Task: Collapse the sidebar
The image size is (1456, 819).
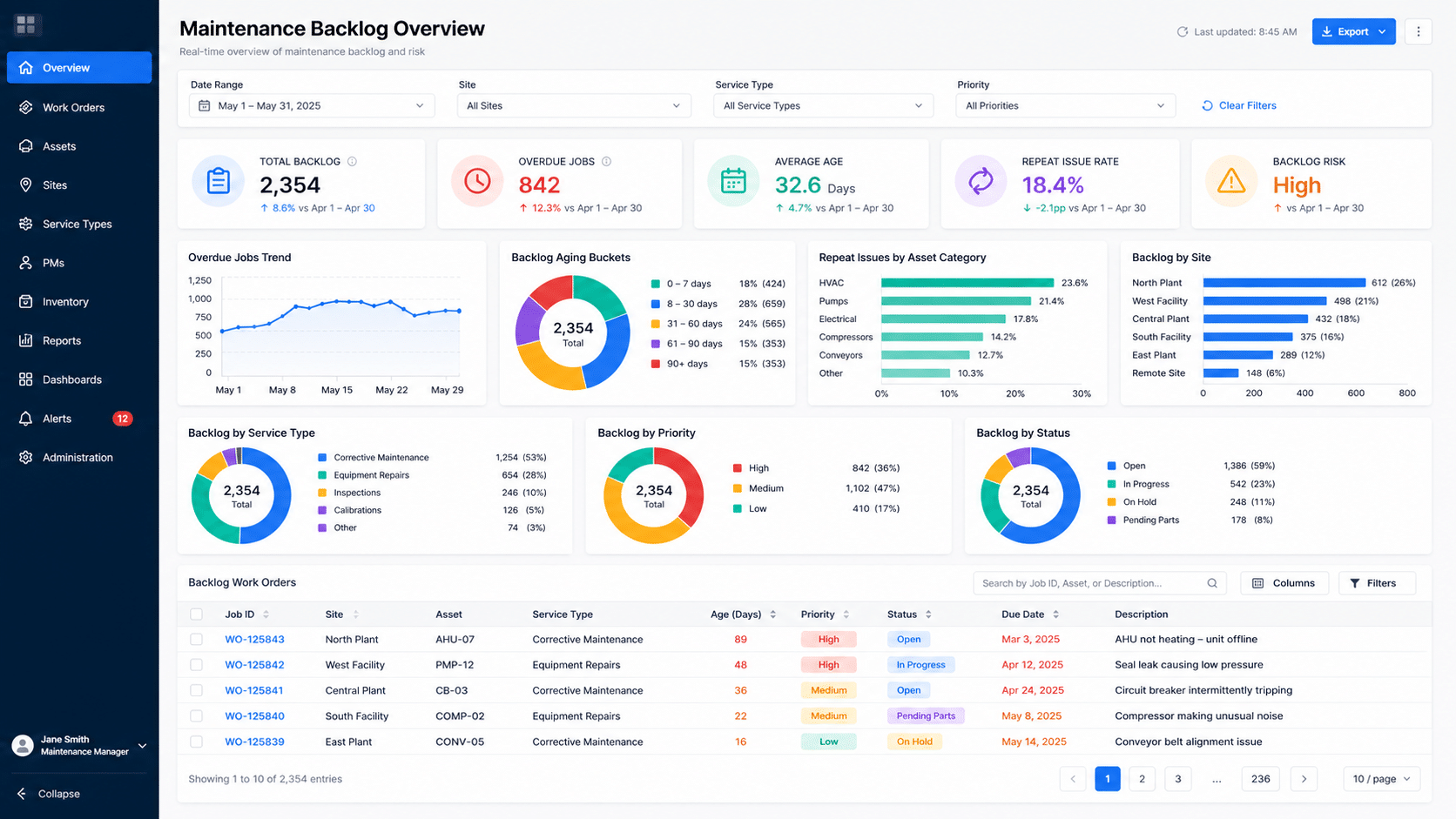Action: (49, 794)
